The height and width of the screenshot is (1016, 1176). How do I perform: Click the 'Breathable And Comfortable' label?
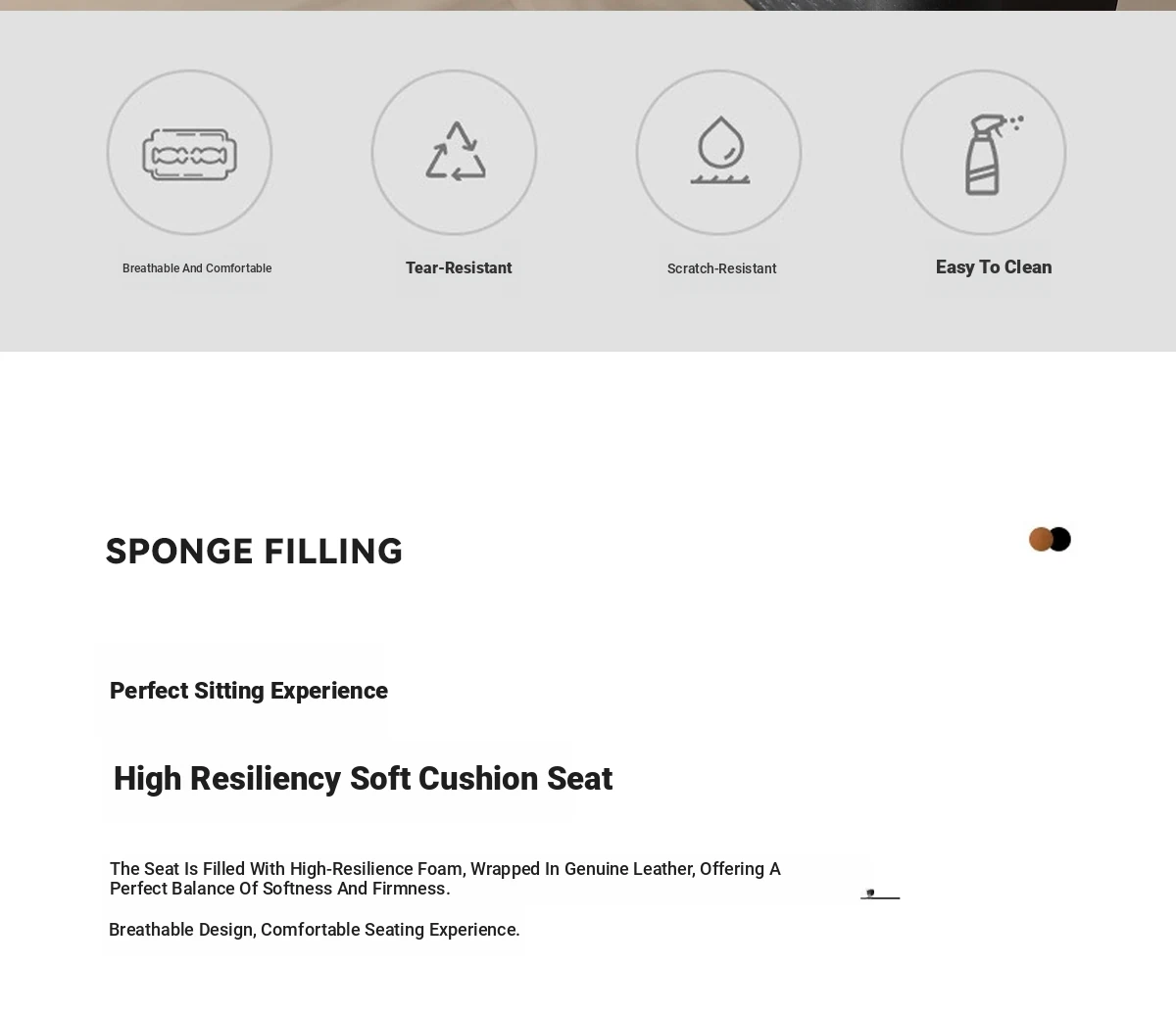[x=197, y=268]
